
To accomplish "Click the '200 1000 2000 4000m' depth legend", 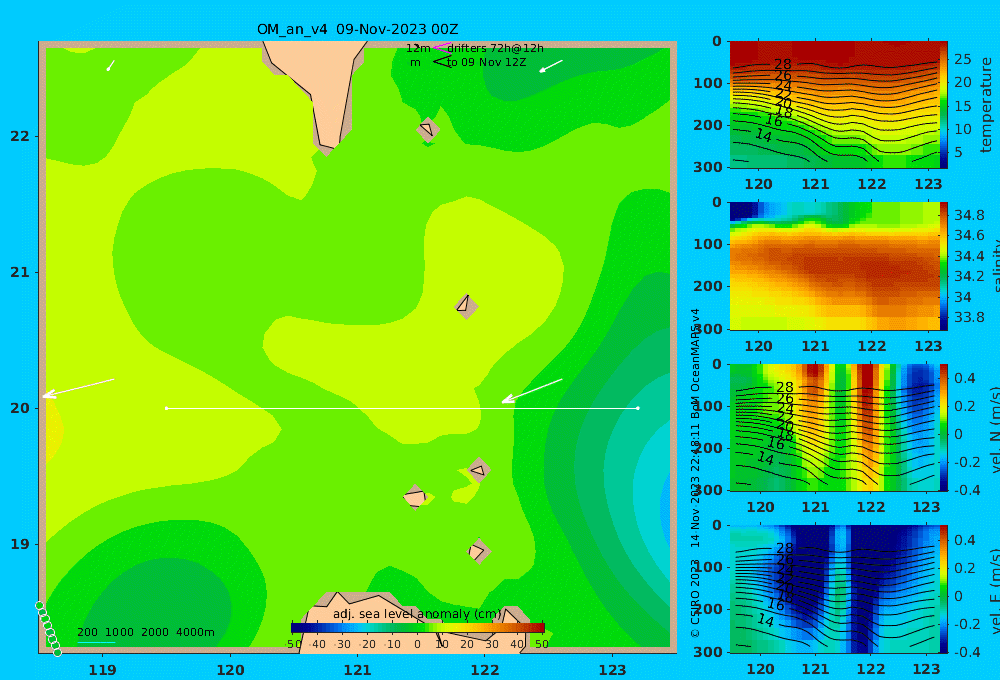I will click(145, 632).
